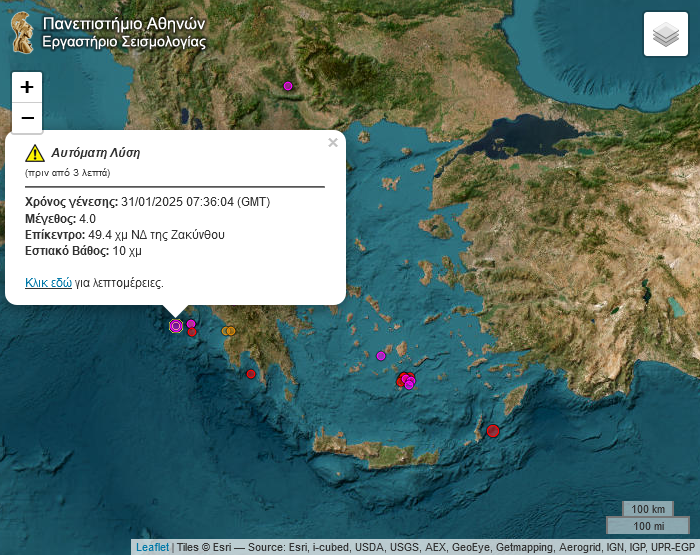
Task: Click the '(πριν από 3 λεπτά)' timestamp
Action: click(67, 173)
